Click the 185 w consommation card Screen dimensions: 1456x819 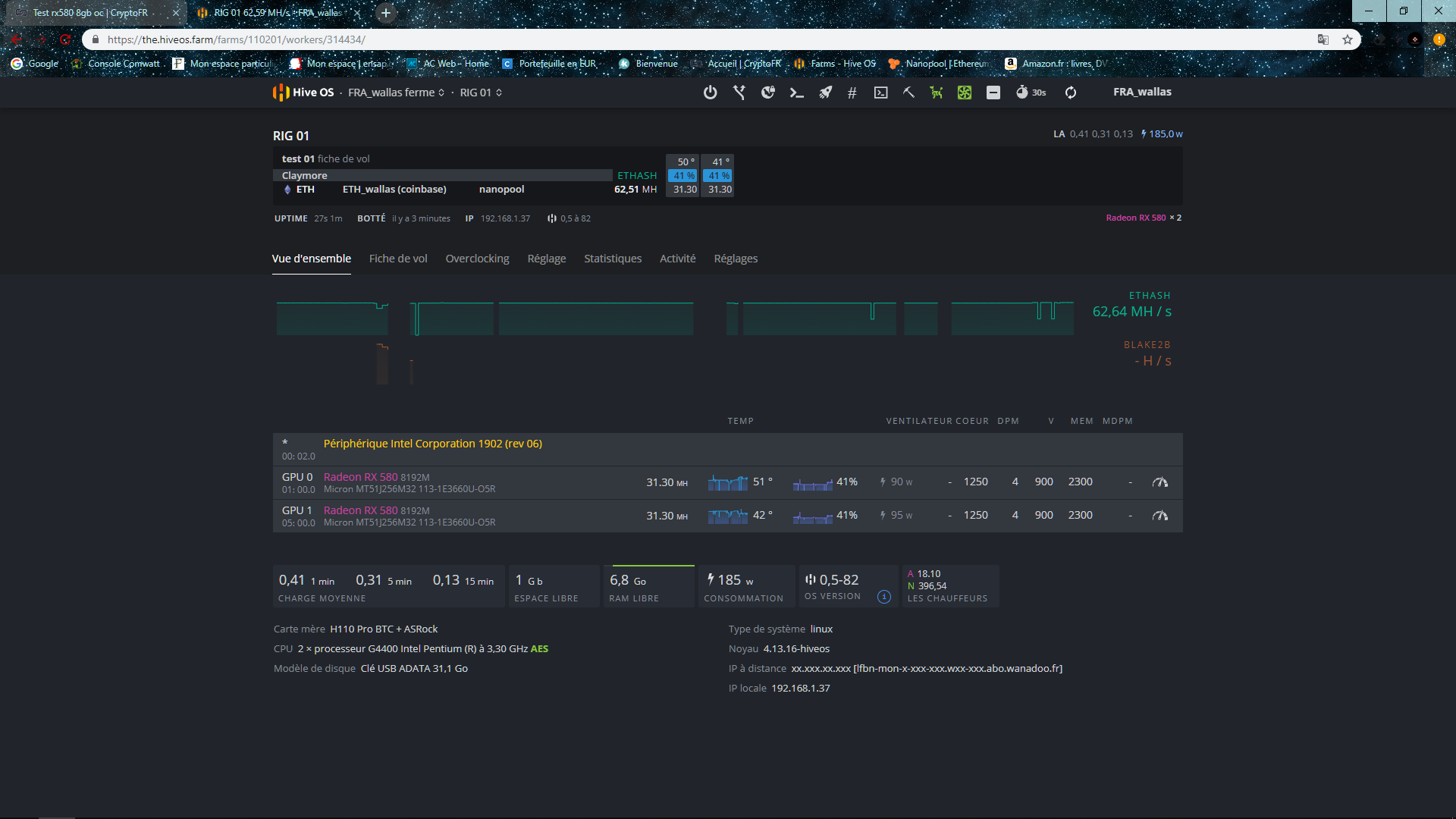click(747, 586)
